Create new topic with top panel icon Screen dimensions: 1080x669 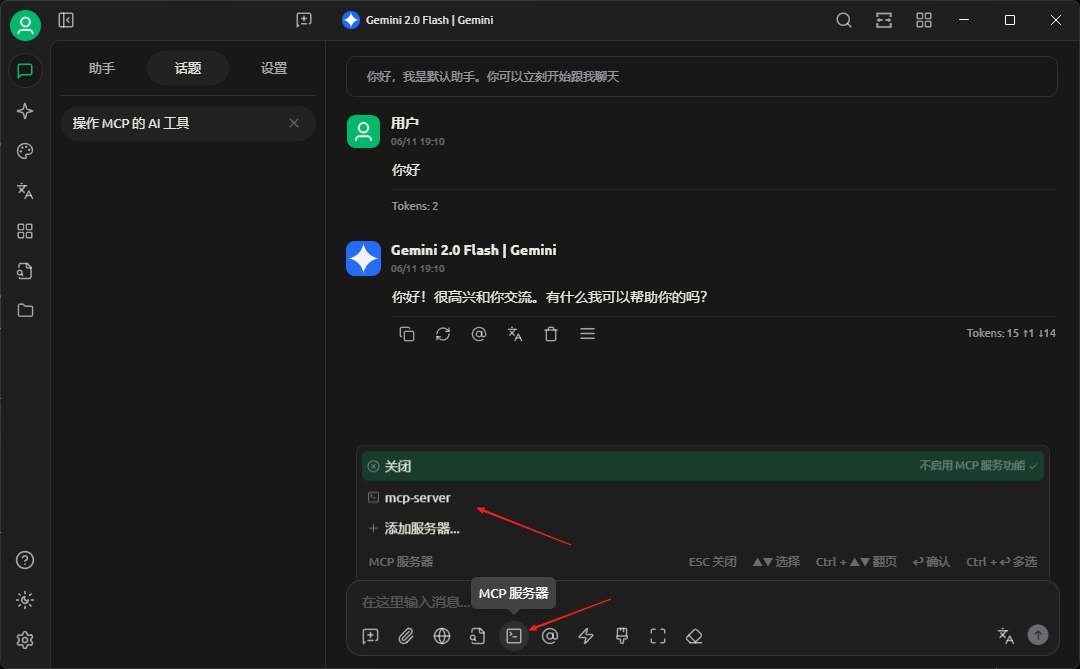(304, 20)
